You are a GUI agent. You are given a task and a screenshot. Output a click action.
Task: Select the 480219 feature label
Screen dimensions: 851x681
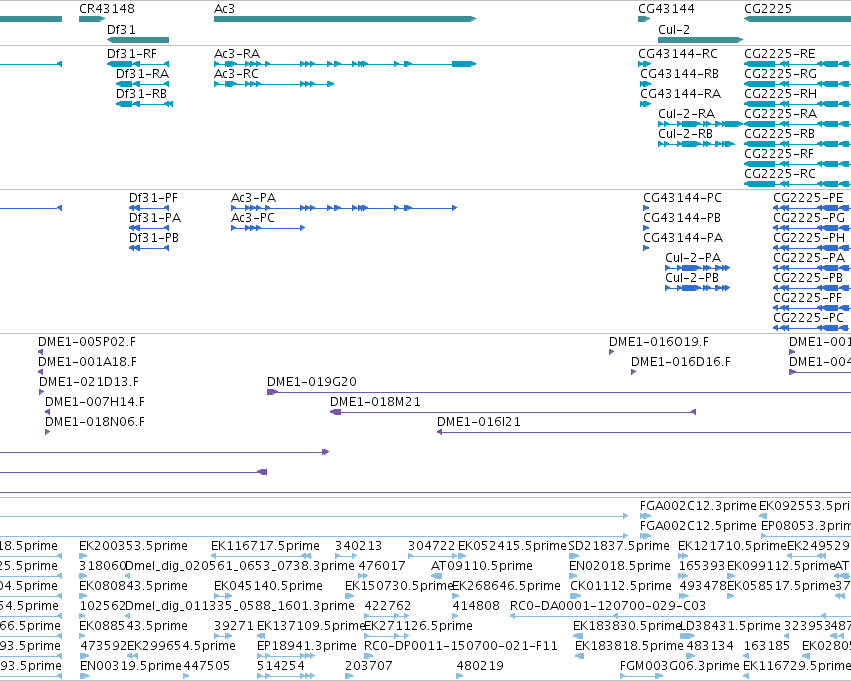480,666
